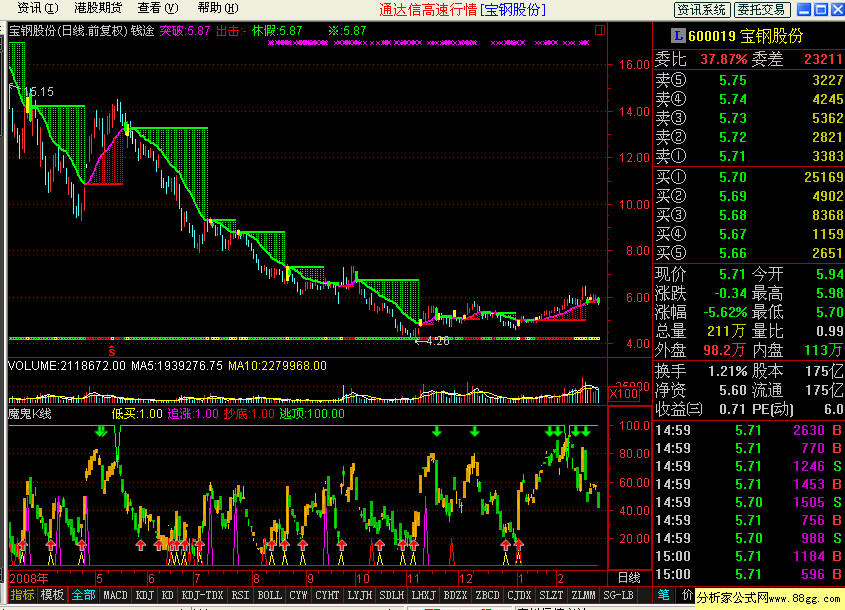Select the CYW indicator tab

click(298, 595)
